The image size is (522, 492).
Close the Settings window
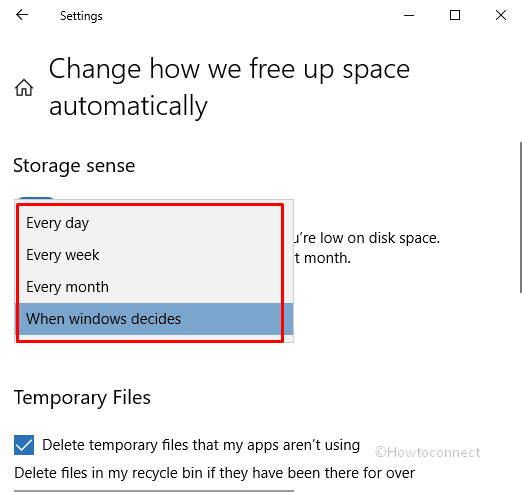pyautogui.click(x=501, y=15)
